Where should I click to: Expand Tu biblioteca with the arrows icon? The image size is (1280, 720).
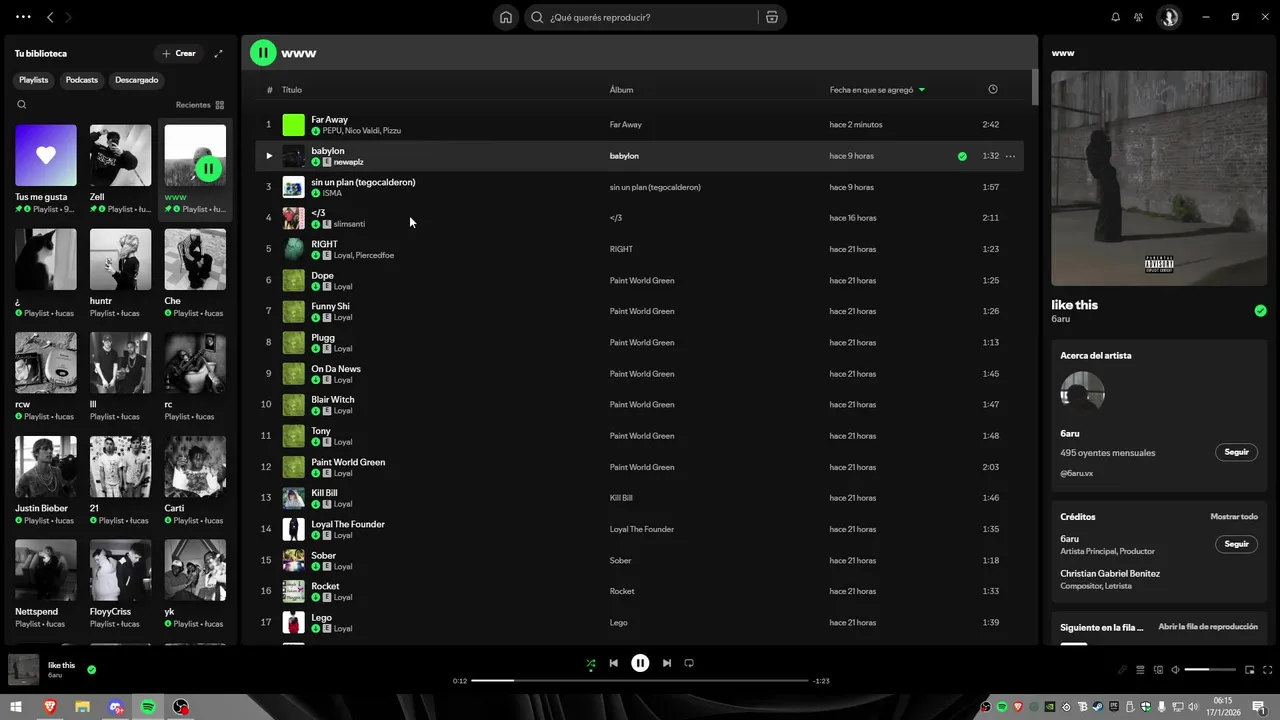point(218,53)
